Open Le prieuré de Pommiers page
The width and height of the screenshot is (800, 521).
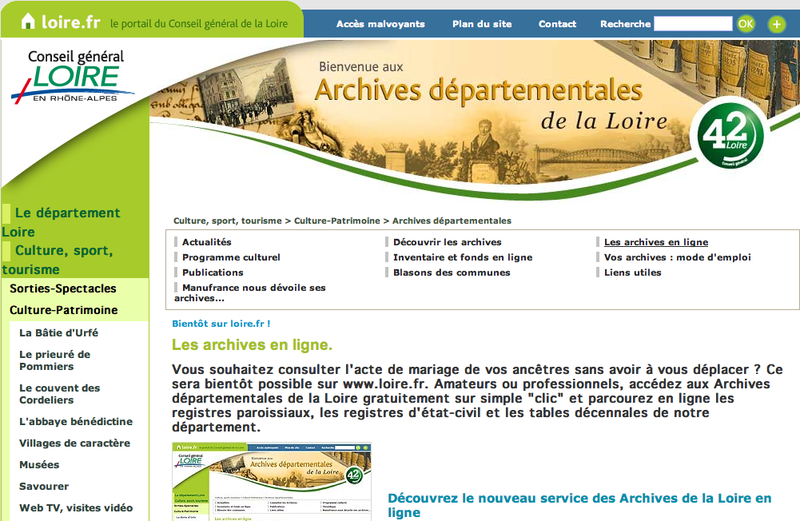pyautogui.click(x=55, y=360)
